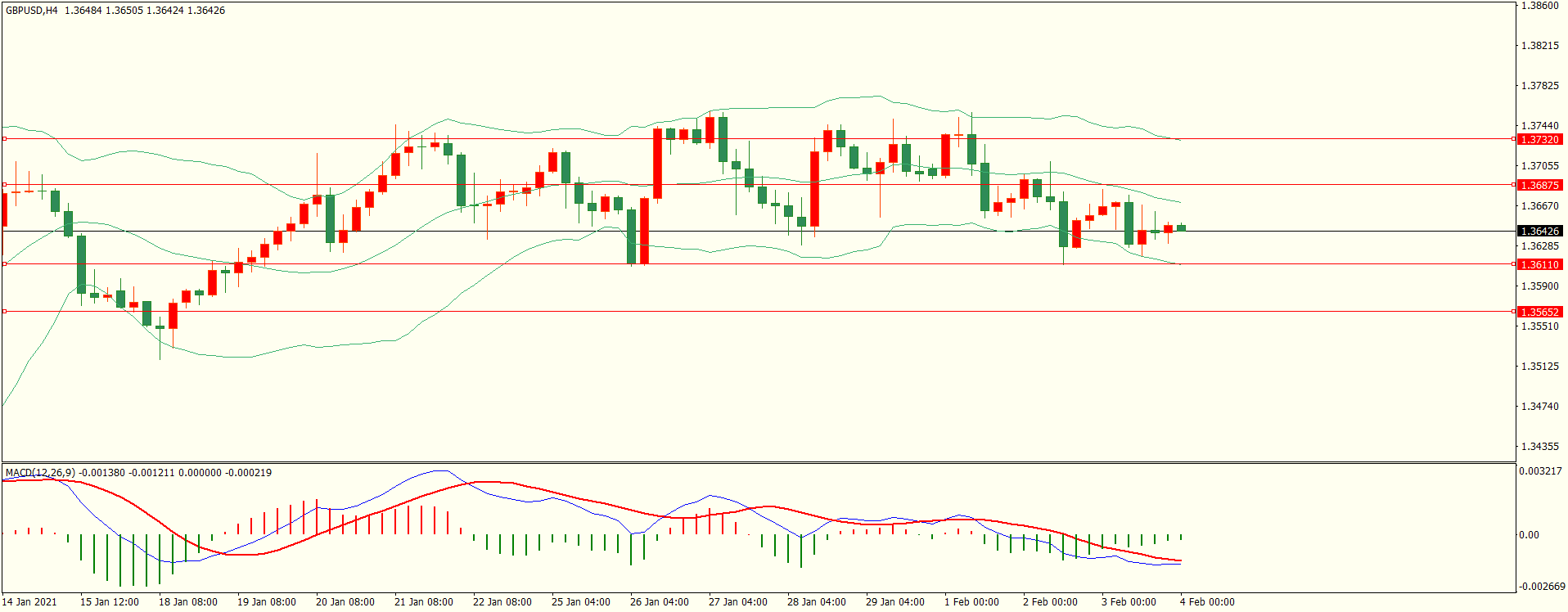Click the 1.36285 price axis label

point(1539,246)
